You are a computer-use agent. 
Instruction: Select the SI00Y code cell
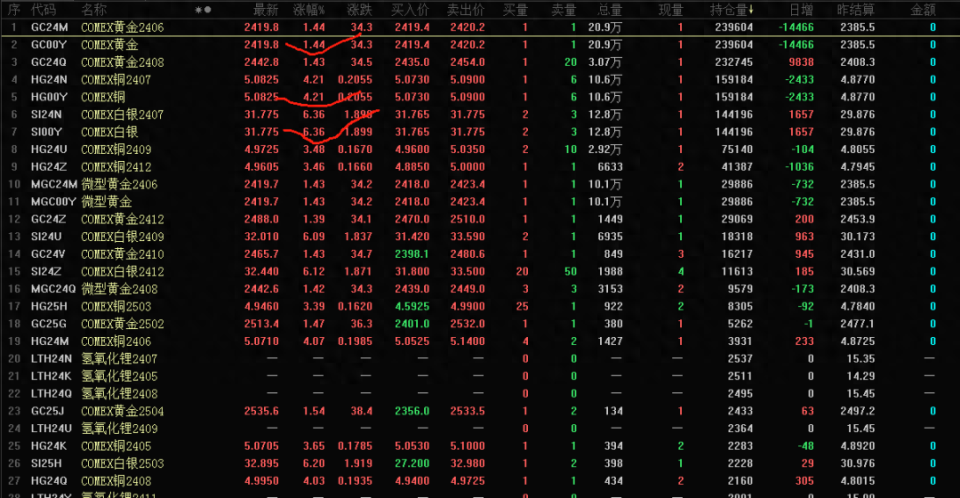(x=47, y=132)
